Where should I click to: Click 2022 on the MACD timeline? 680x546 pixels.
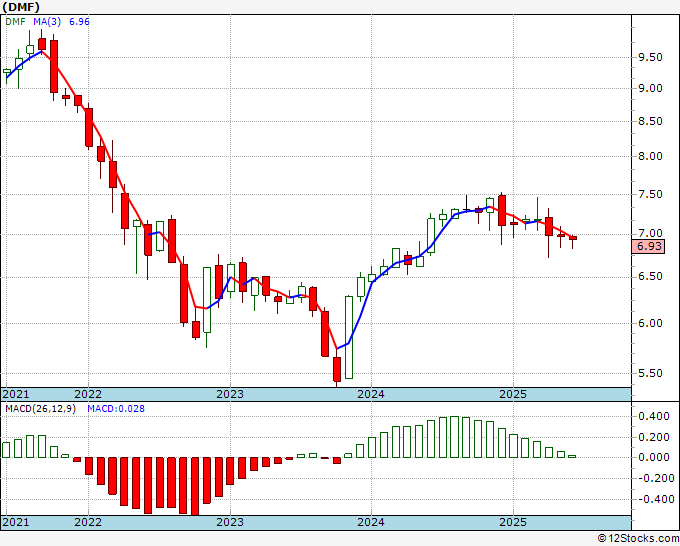pos(88,522)
